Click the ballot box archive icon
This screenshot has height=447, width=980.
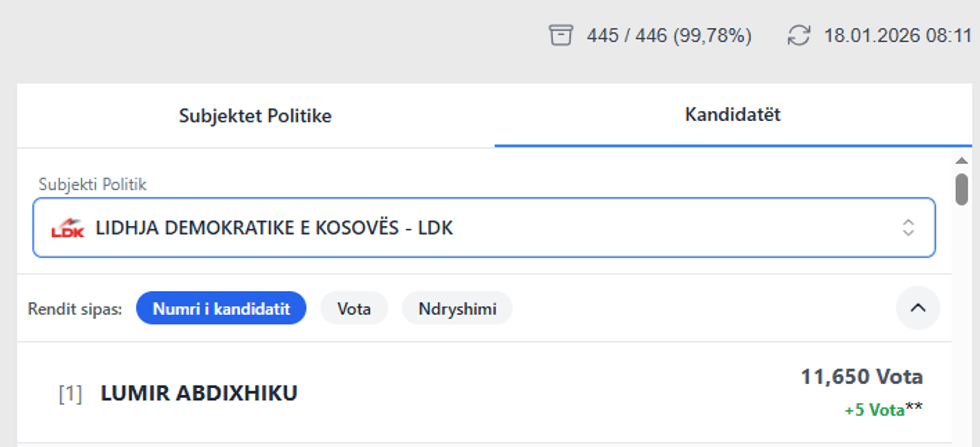(561, 36)
